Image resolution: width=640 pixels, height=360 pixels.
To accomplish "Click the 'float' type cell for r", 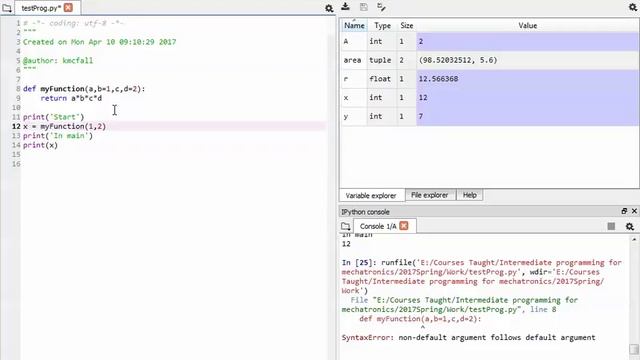I will tap(382, 79).
